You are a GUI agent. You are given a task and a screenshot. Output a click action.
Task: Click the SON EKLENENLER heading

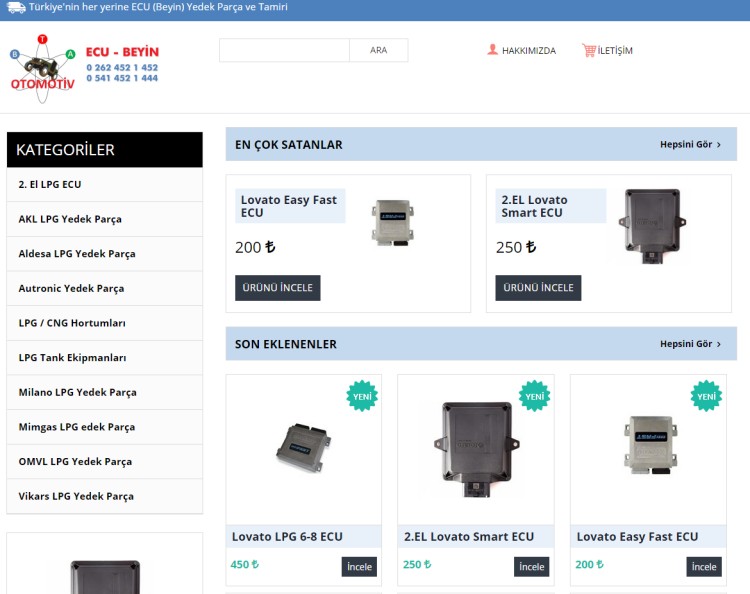point(286,344)
